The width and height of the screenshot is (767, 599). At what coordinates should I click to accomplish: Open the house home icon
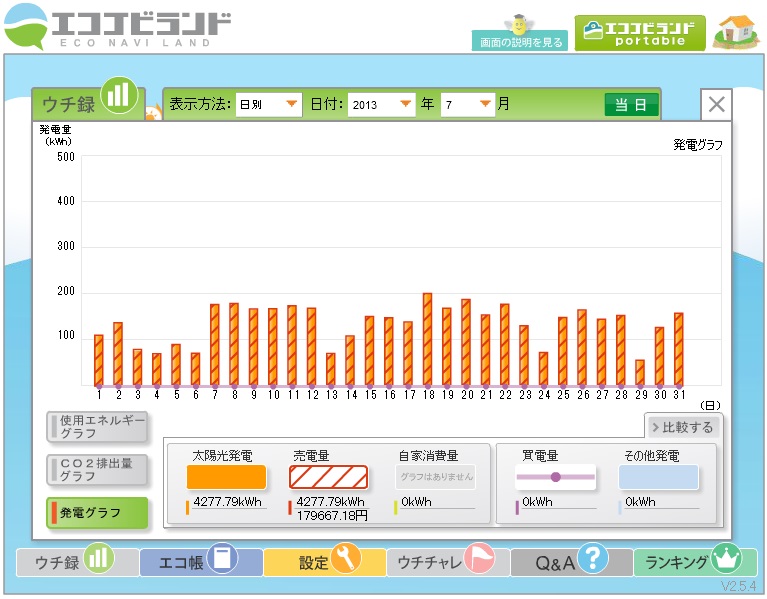click(x=736, y=32)
